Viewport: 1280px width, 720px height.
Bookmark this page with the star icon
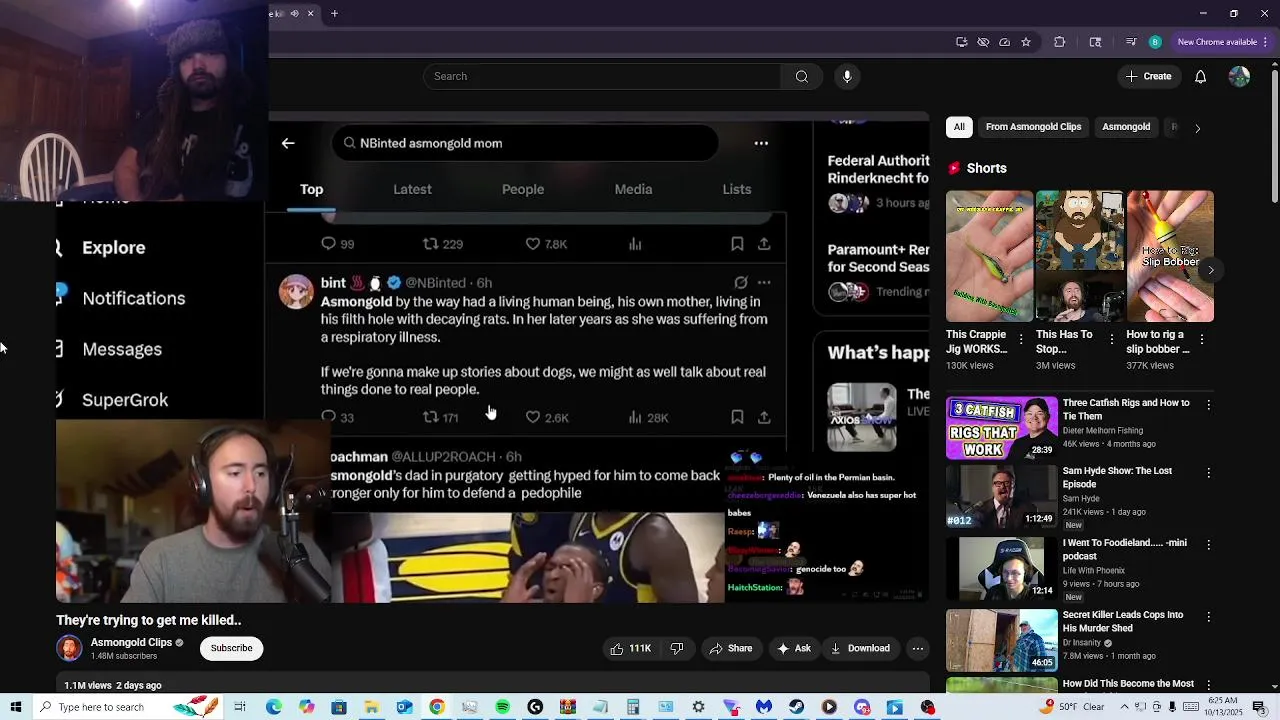click(x=1026, y=42)
